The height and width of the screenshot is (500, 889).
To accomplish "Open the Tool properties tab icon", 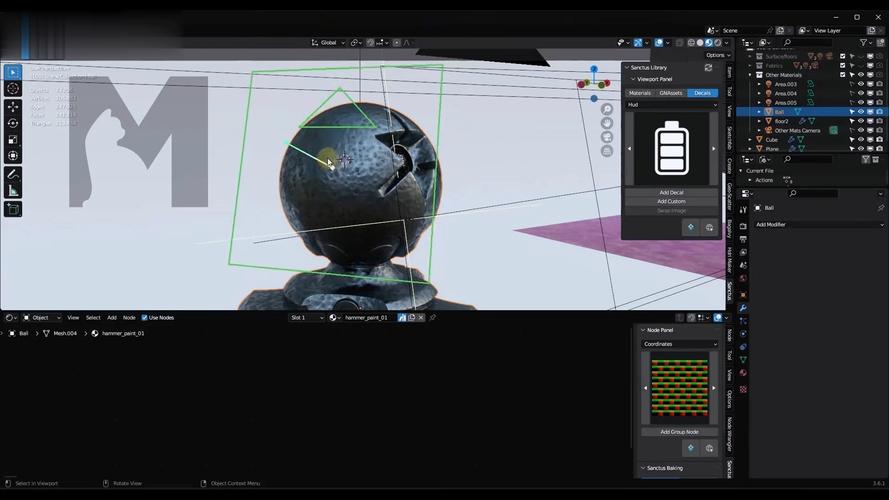I will point(743,210).
